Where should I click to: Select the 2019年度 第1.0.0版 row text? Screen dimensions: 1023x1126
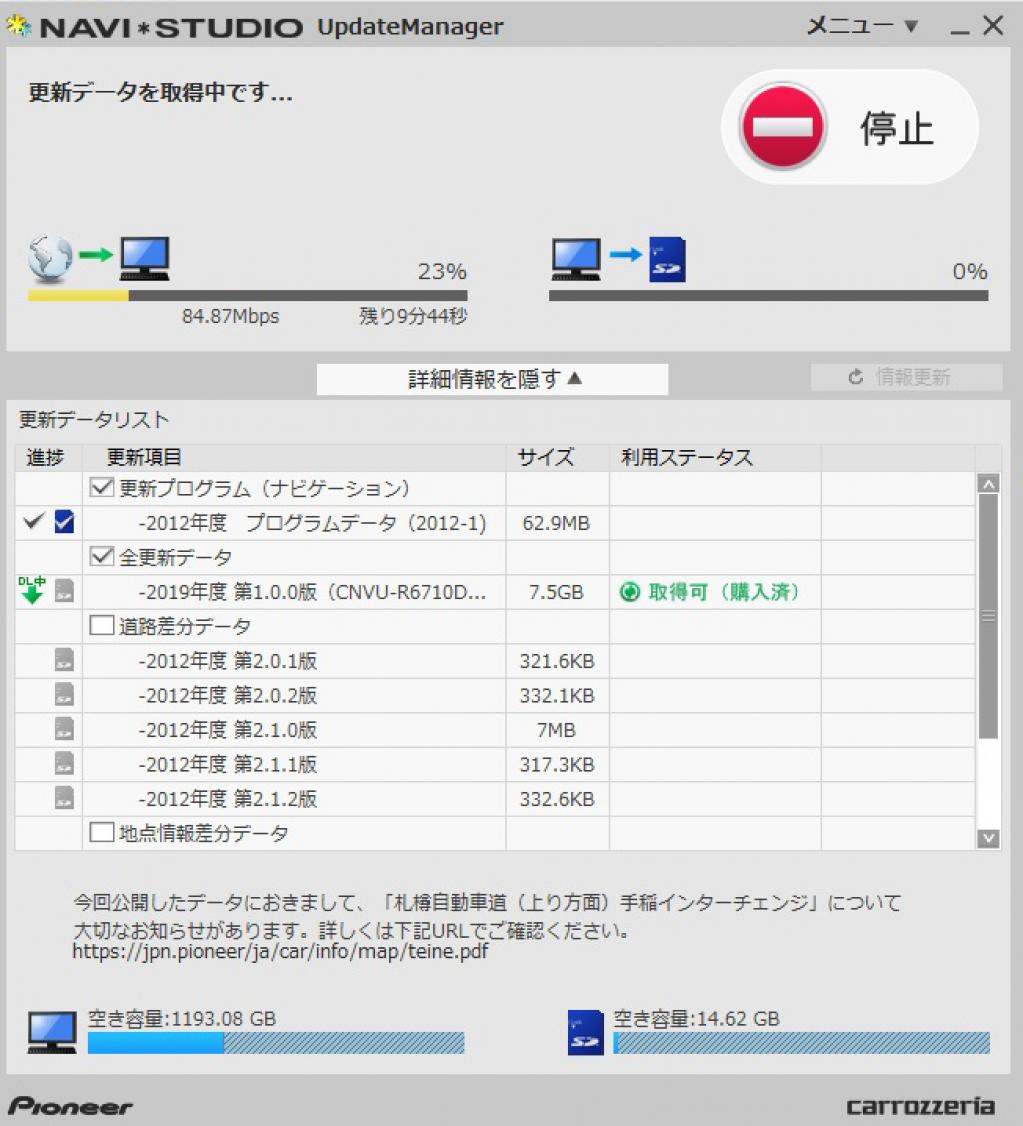click(312, 592)
